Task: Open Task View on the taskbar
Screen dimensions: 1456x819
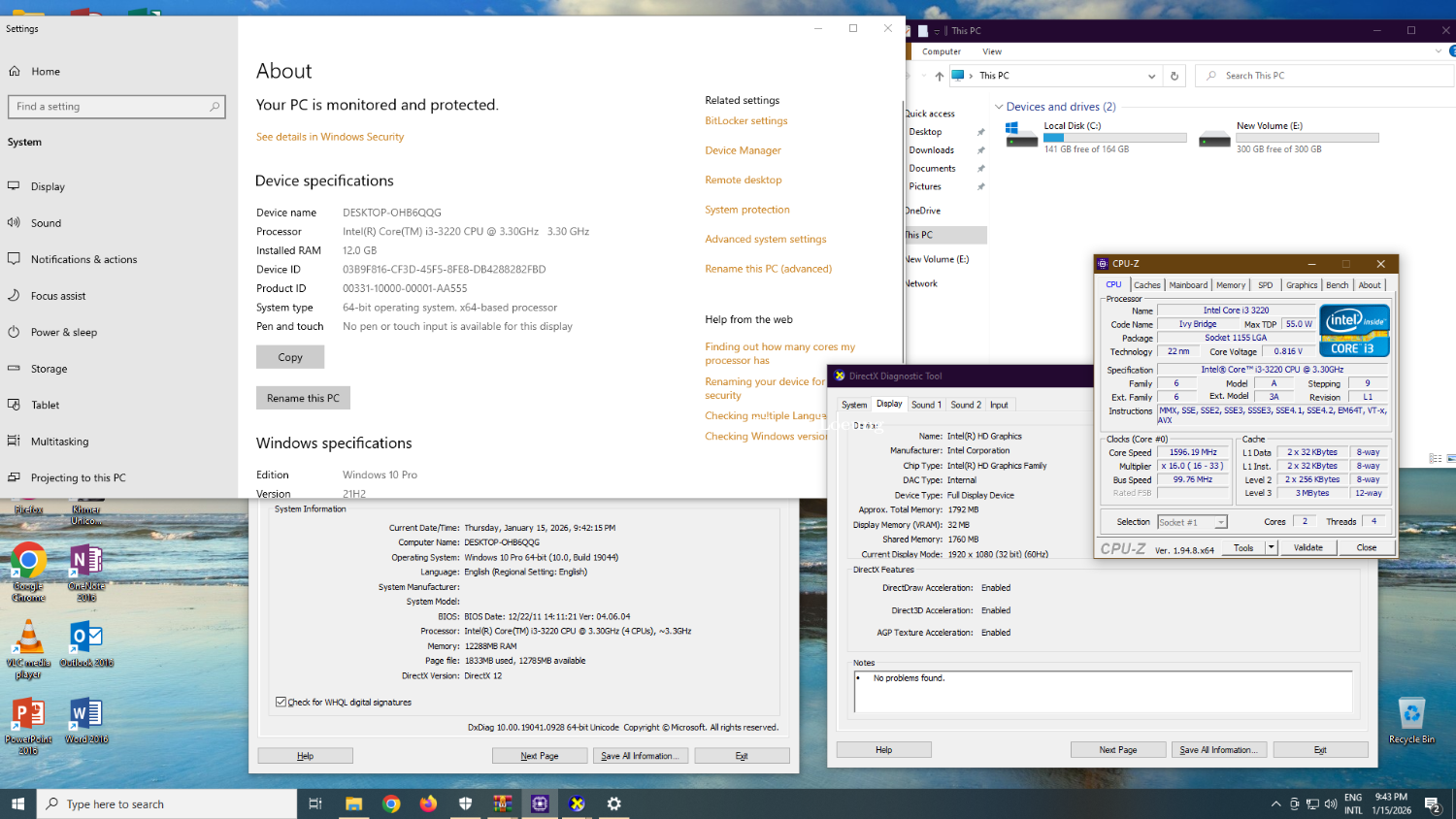Action: [314, 803]
